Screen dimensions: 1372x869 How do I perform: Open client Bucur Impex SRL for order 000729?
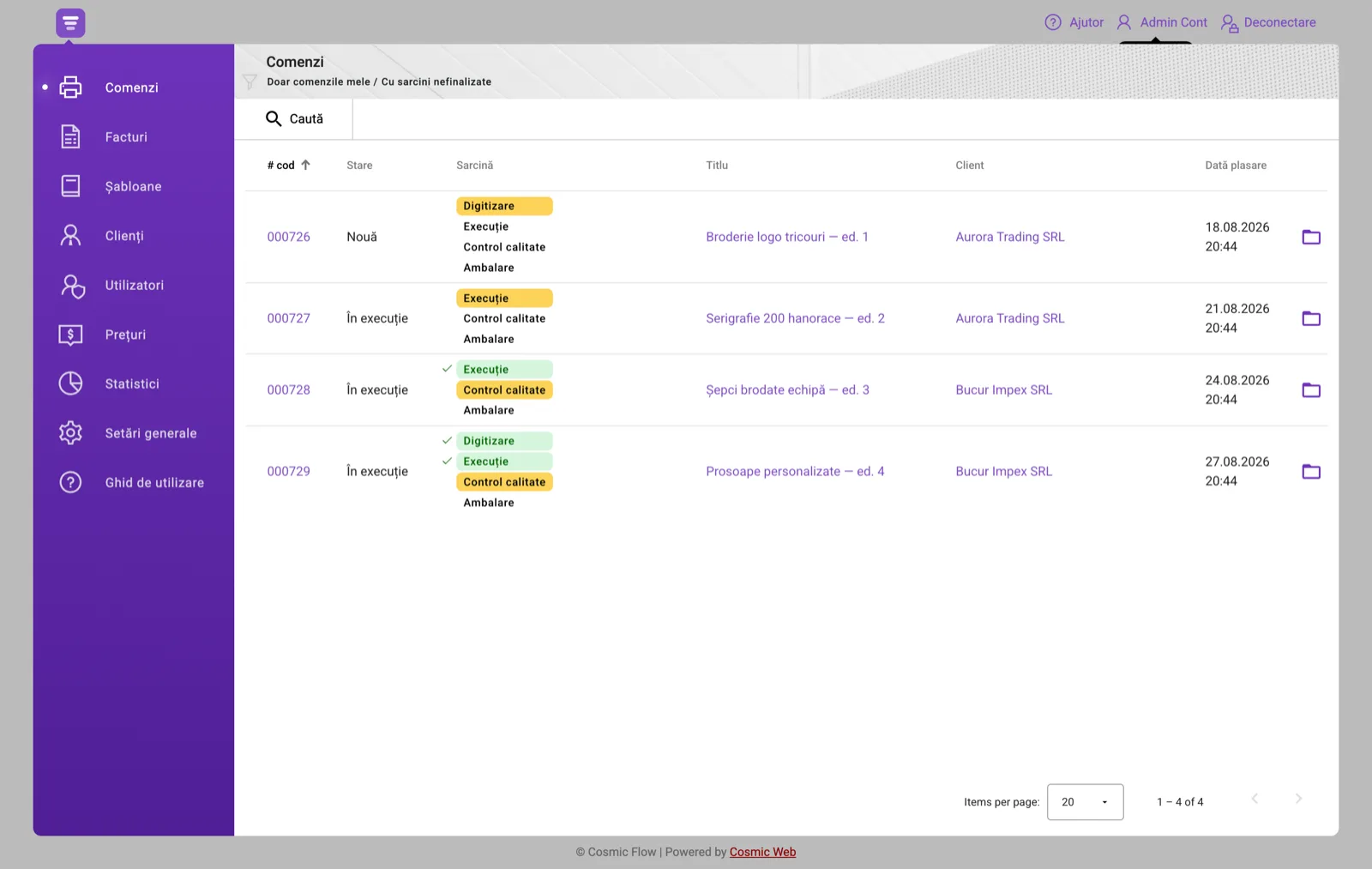(x=1003, y=471)
